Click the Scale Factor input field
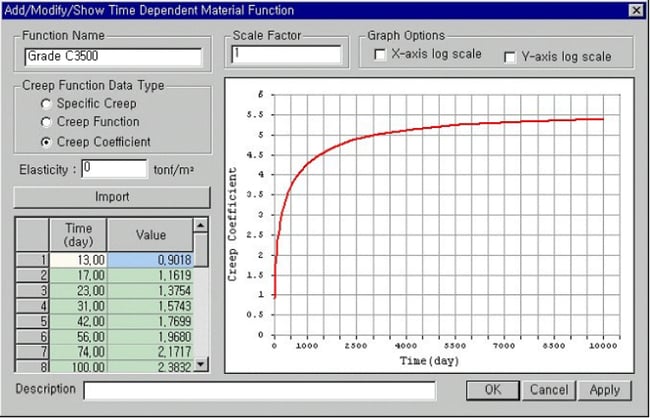650x419 pixels. 286,54
